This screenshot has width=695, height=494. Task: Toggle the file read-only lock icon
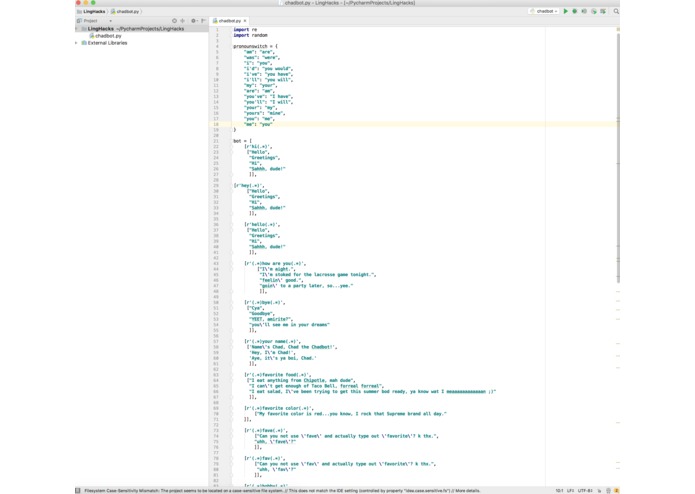600,491
